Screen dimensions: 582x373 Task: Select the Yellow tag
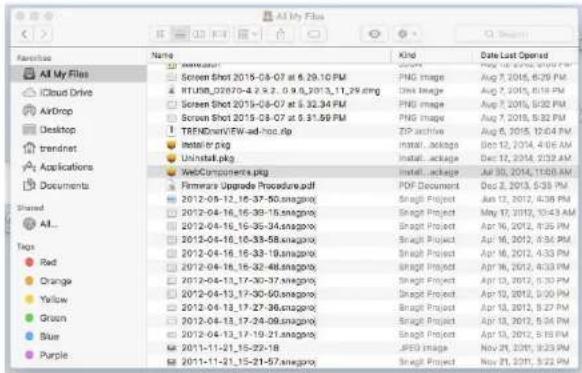pyautogui.click(x=79, y=299)
